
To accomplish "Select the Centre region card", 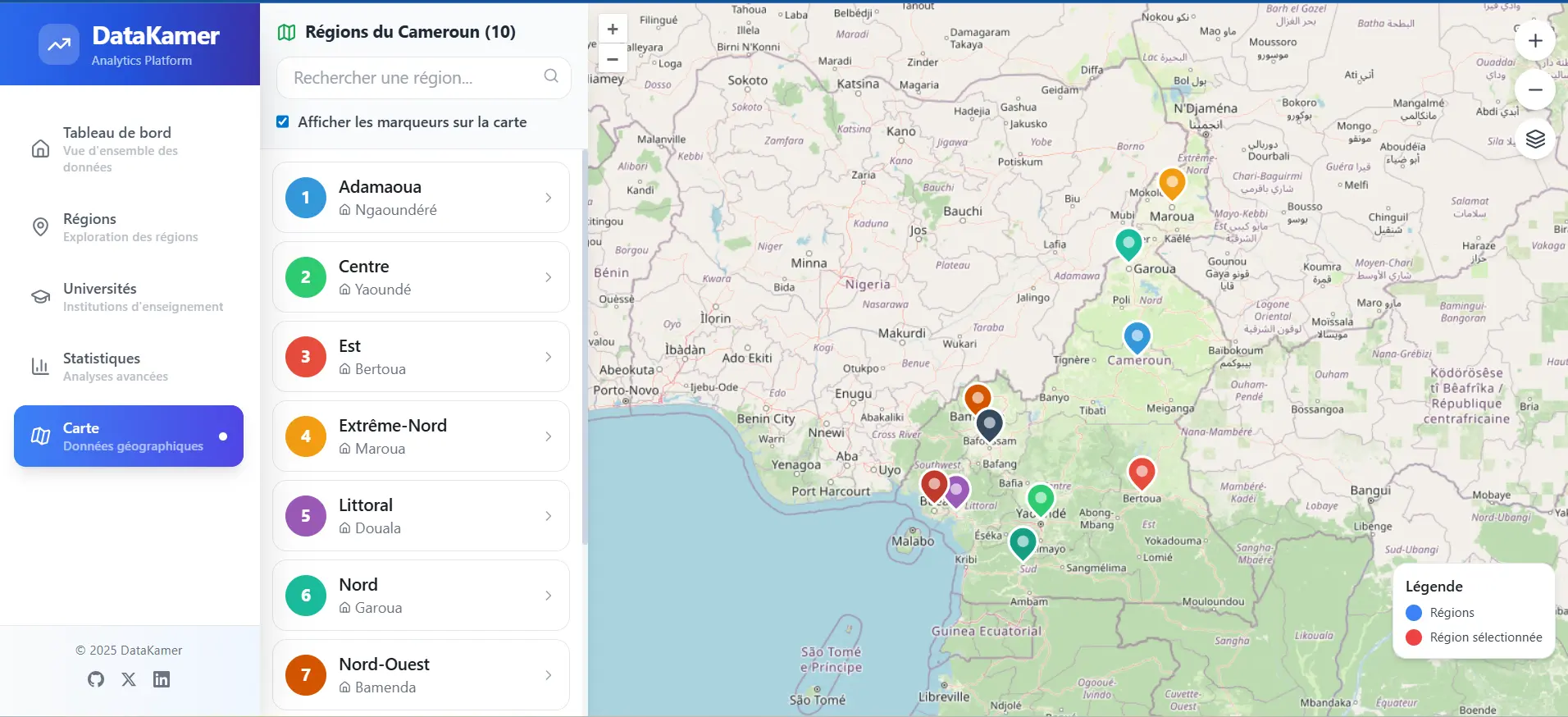I will tap(421, 277).
